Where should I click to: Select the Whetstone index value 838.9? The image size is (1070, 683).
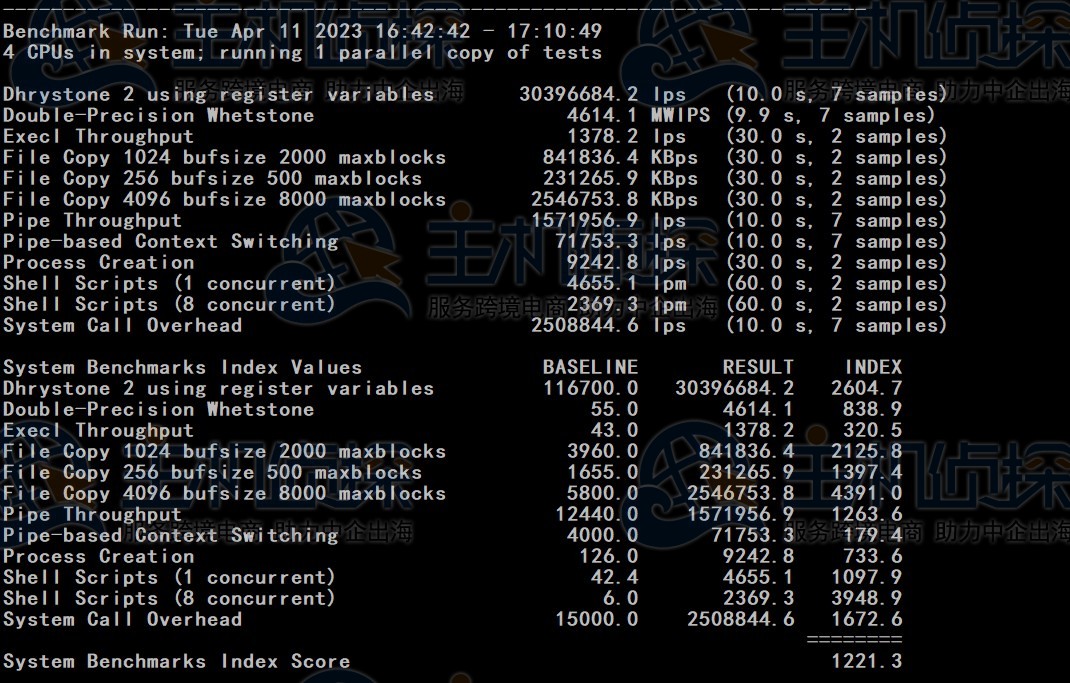pyautogui.click(x=873, y=410)
